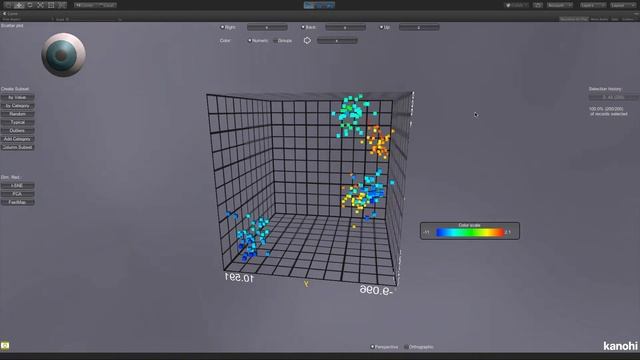Click the Play button in Unity toolbar

click(x=309, y=5)
